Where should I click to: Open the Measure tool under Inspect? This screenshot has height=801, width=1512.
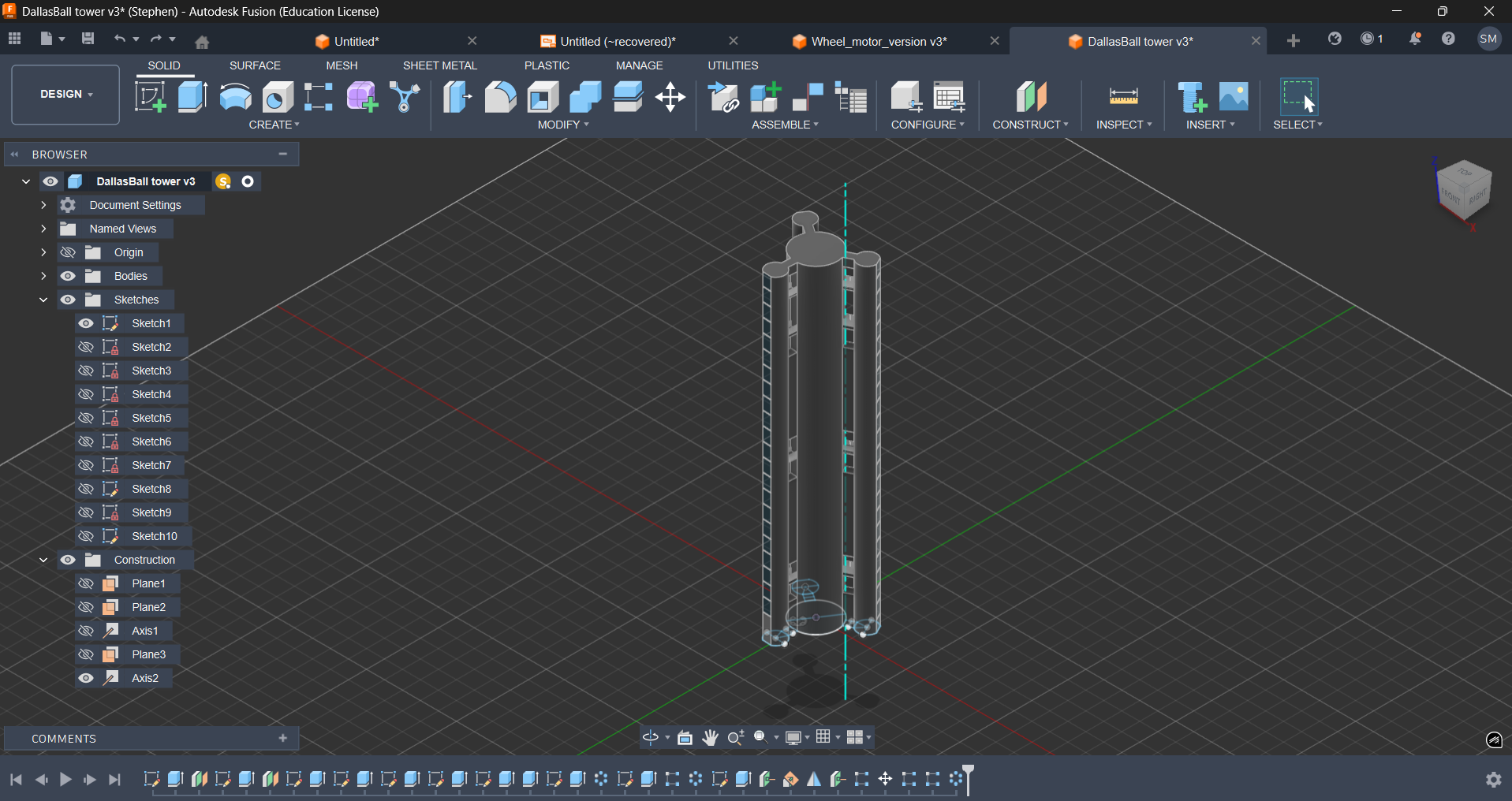[x=1123, y=97]
